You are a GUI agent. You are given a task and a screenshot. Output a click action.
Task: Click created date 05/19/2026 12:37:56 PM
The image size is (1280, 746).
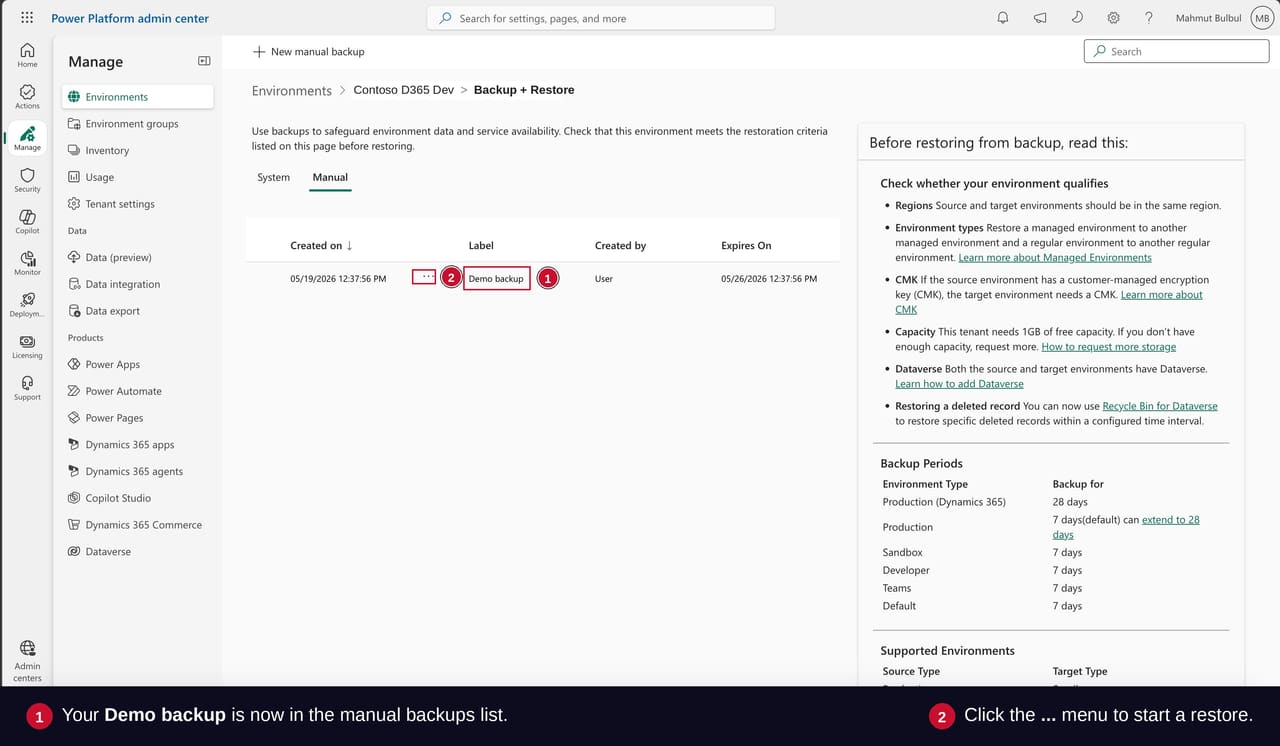[x=338, y=279]
